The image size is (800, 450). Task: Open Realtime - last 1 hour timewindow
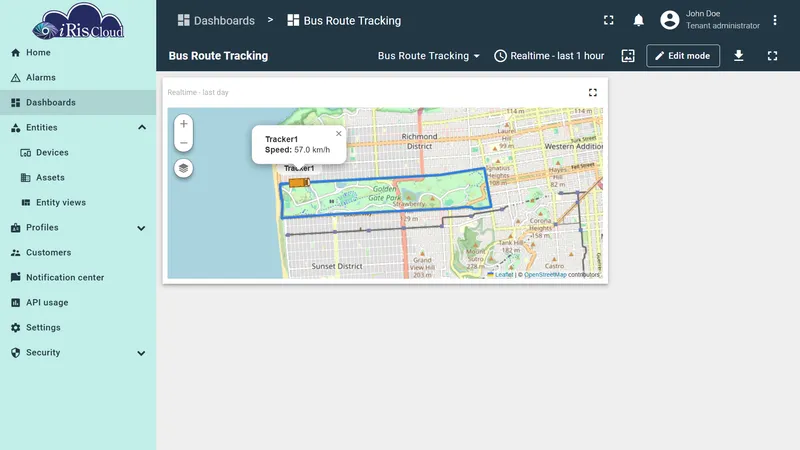pos(549,56)
